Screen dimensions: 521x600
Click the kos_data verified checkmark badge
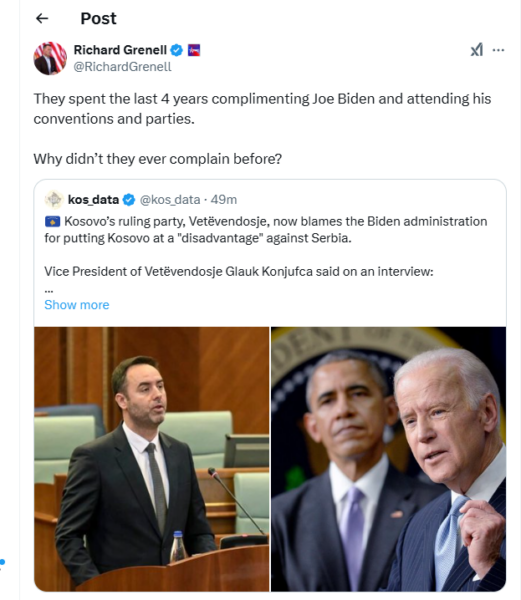[x=129, y=200]
